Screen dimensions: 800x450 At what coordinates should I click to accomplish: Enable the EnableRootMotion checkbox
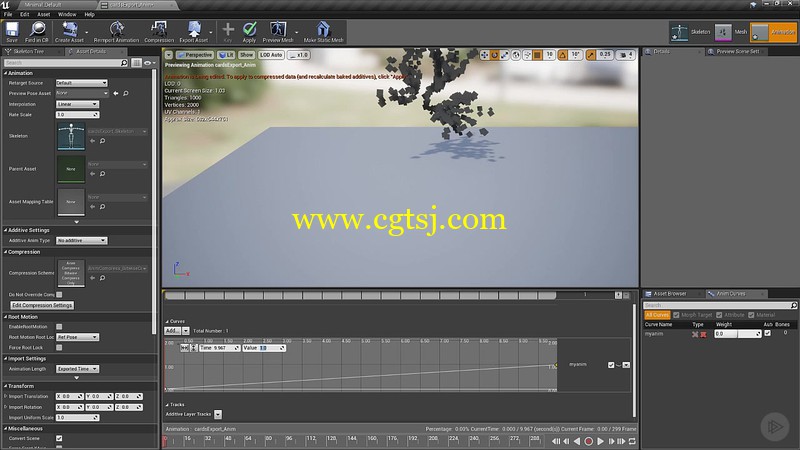point(59,327)
